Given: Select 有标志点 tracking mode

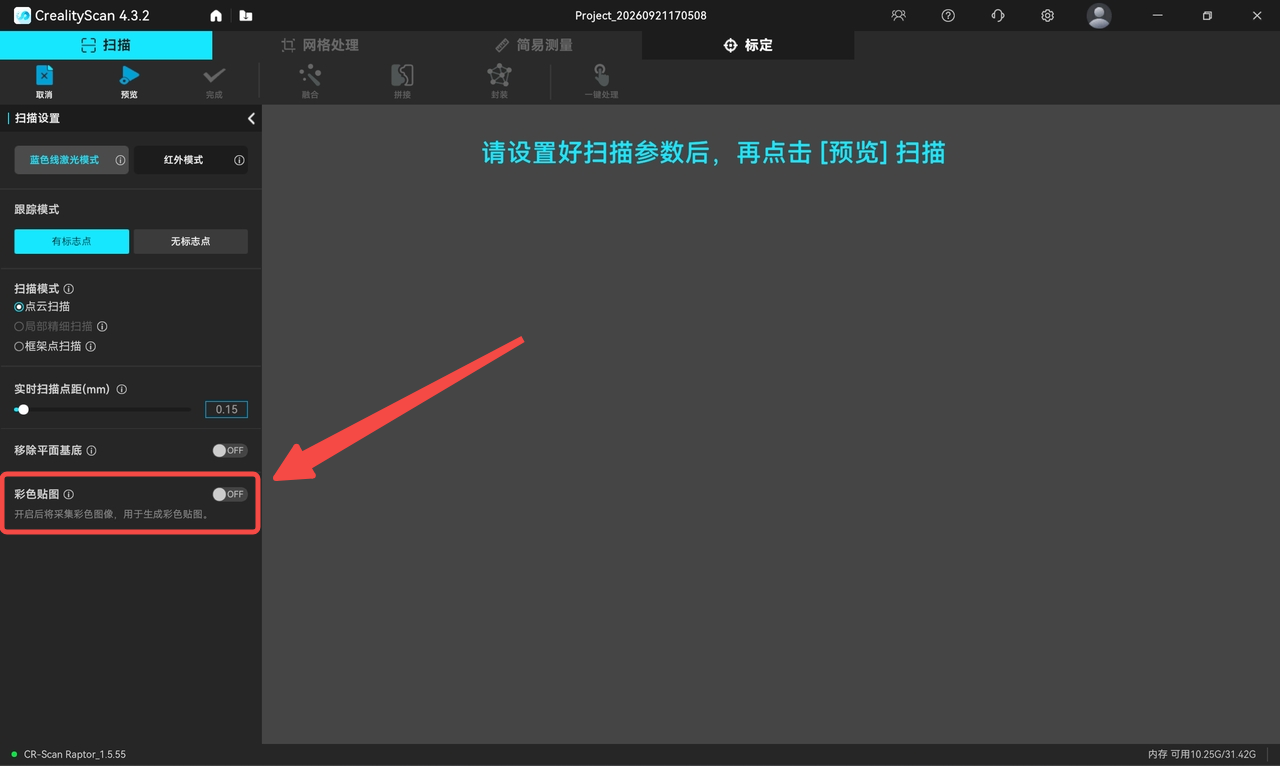Looking at the screenshot, I should [71, 241].
